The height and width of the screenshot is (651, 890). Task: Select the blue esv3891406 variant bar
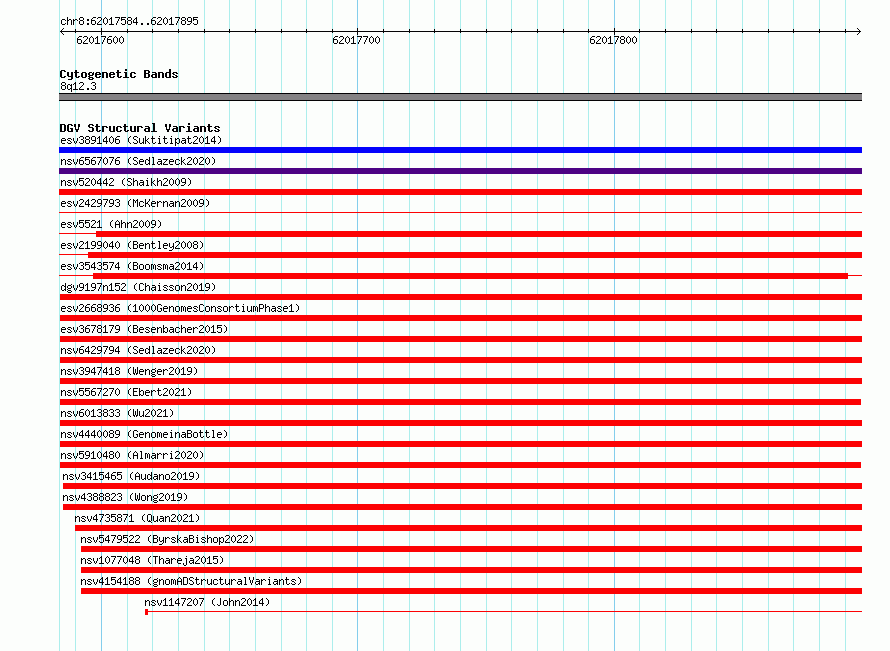coord(460,150)
